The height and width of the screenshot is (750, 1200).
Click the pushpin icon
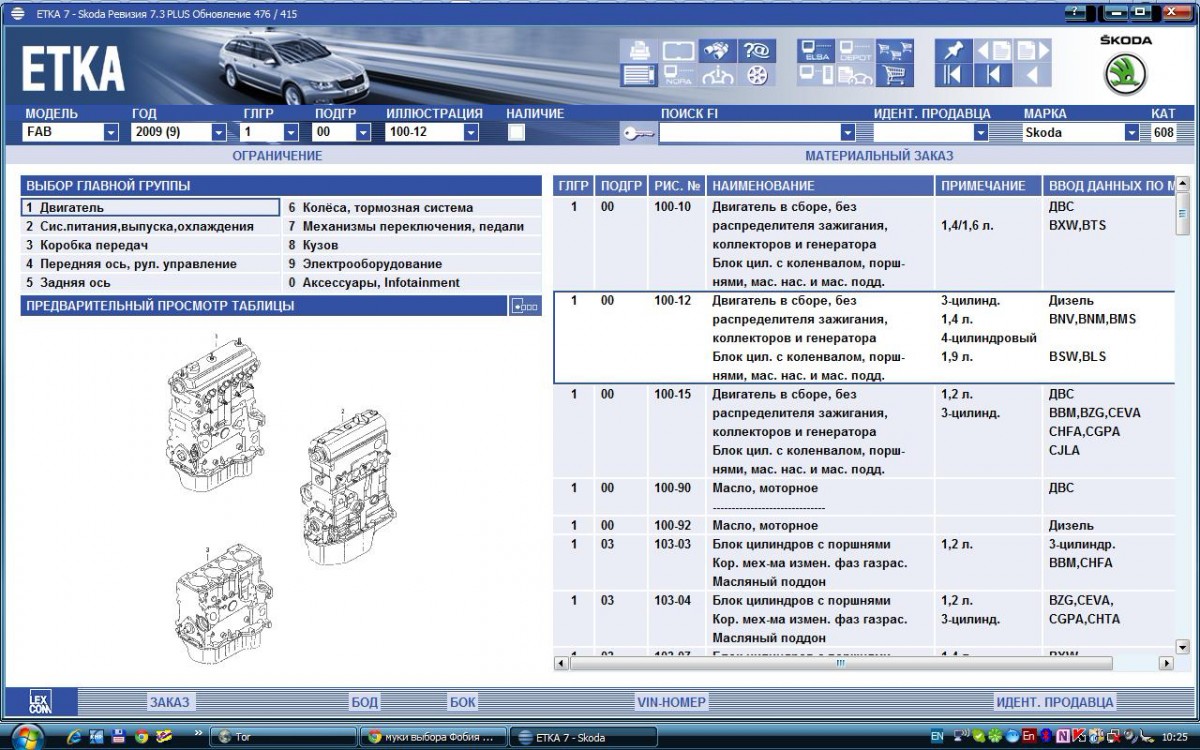pyautogui.click(x=952, y=51)
